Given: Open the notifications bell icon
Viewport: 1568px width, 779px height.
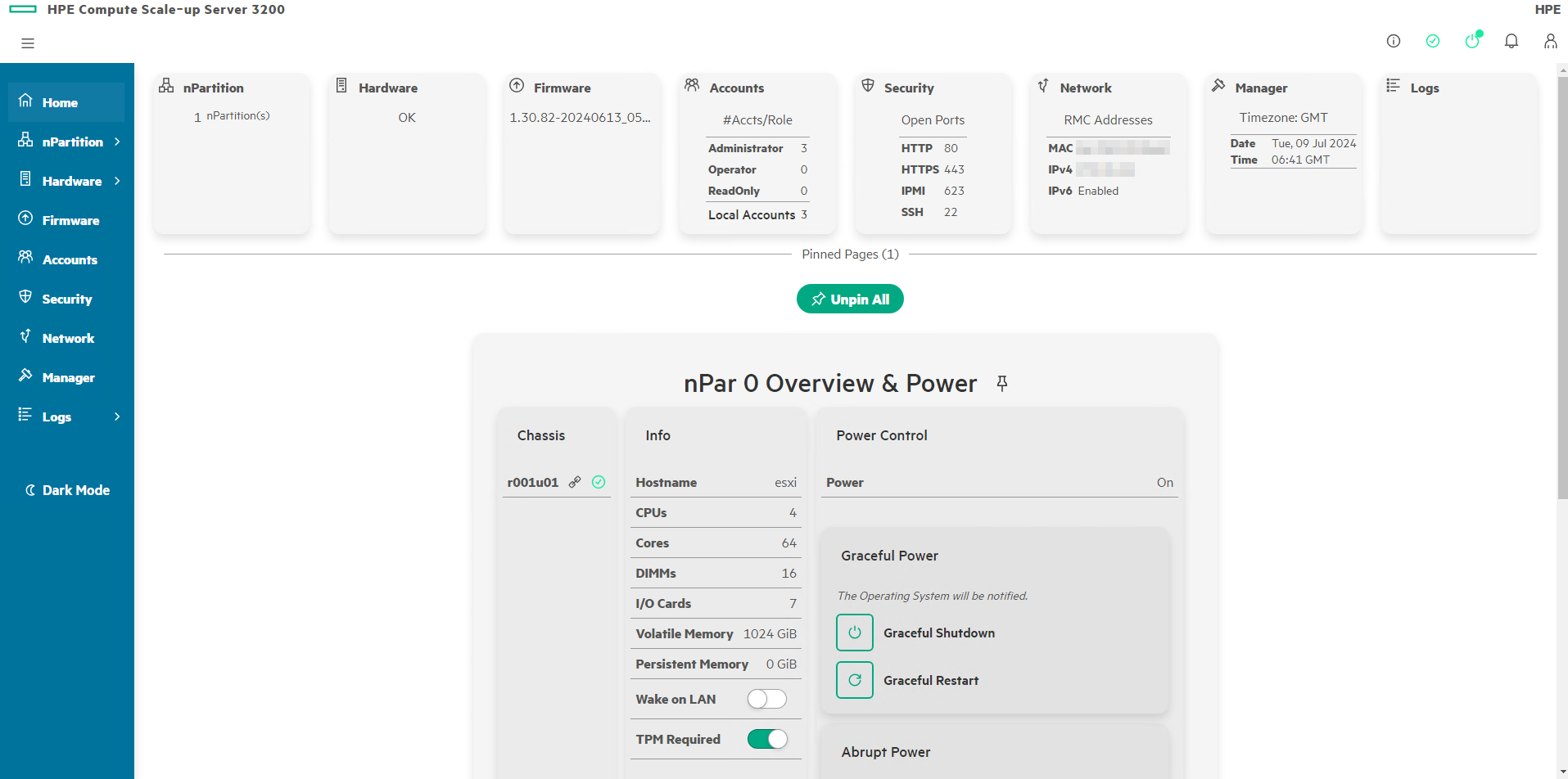Looking at the screenshot, I should (x=1512, y=41).
